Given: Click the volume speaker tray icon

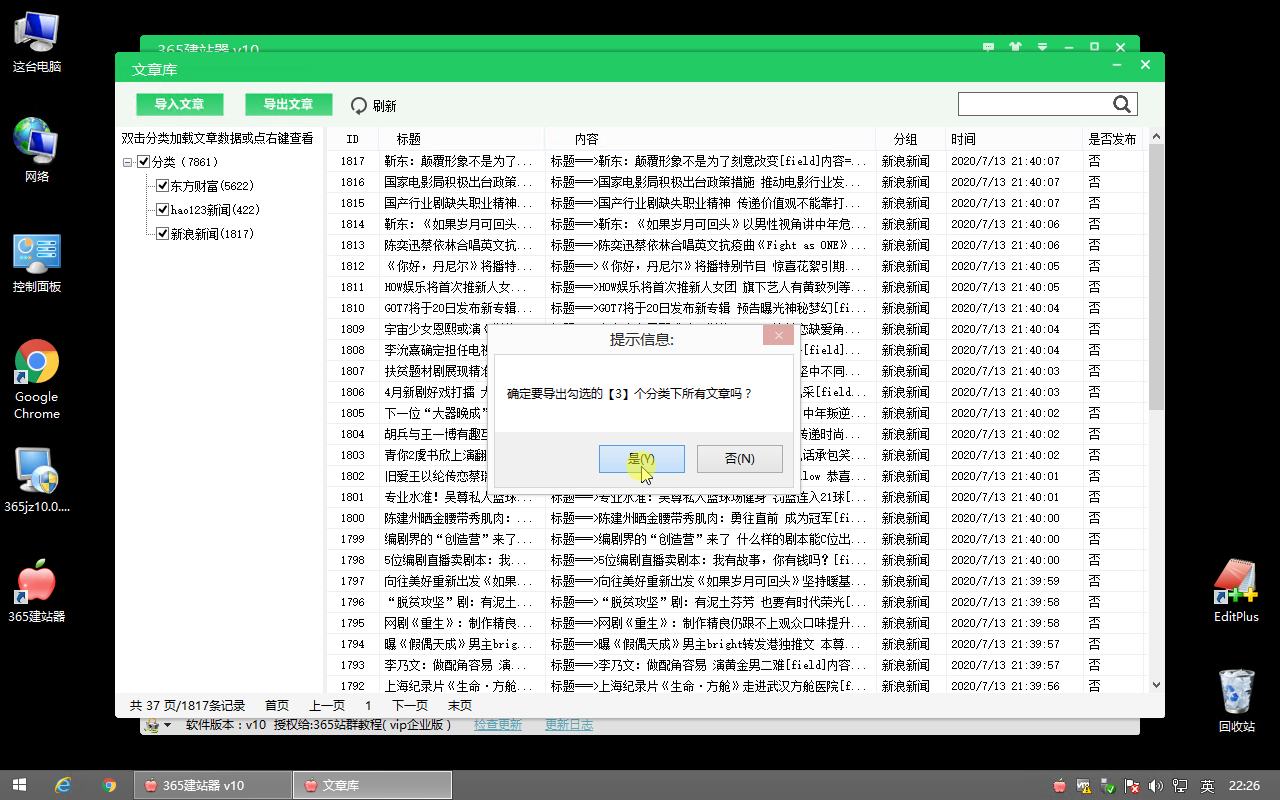Looking at the screenshot, I should click(x=1157, y=786).
